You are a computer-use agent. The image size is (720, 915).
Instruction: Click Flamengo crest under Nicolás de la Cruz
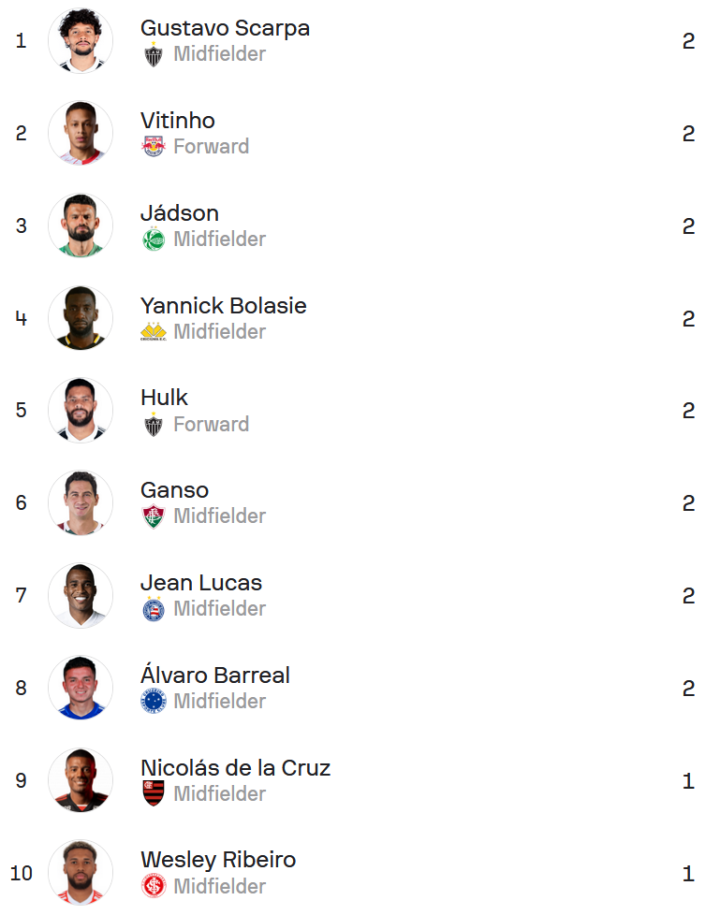coord(153,794)
